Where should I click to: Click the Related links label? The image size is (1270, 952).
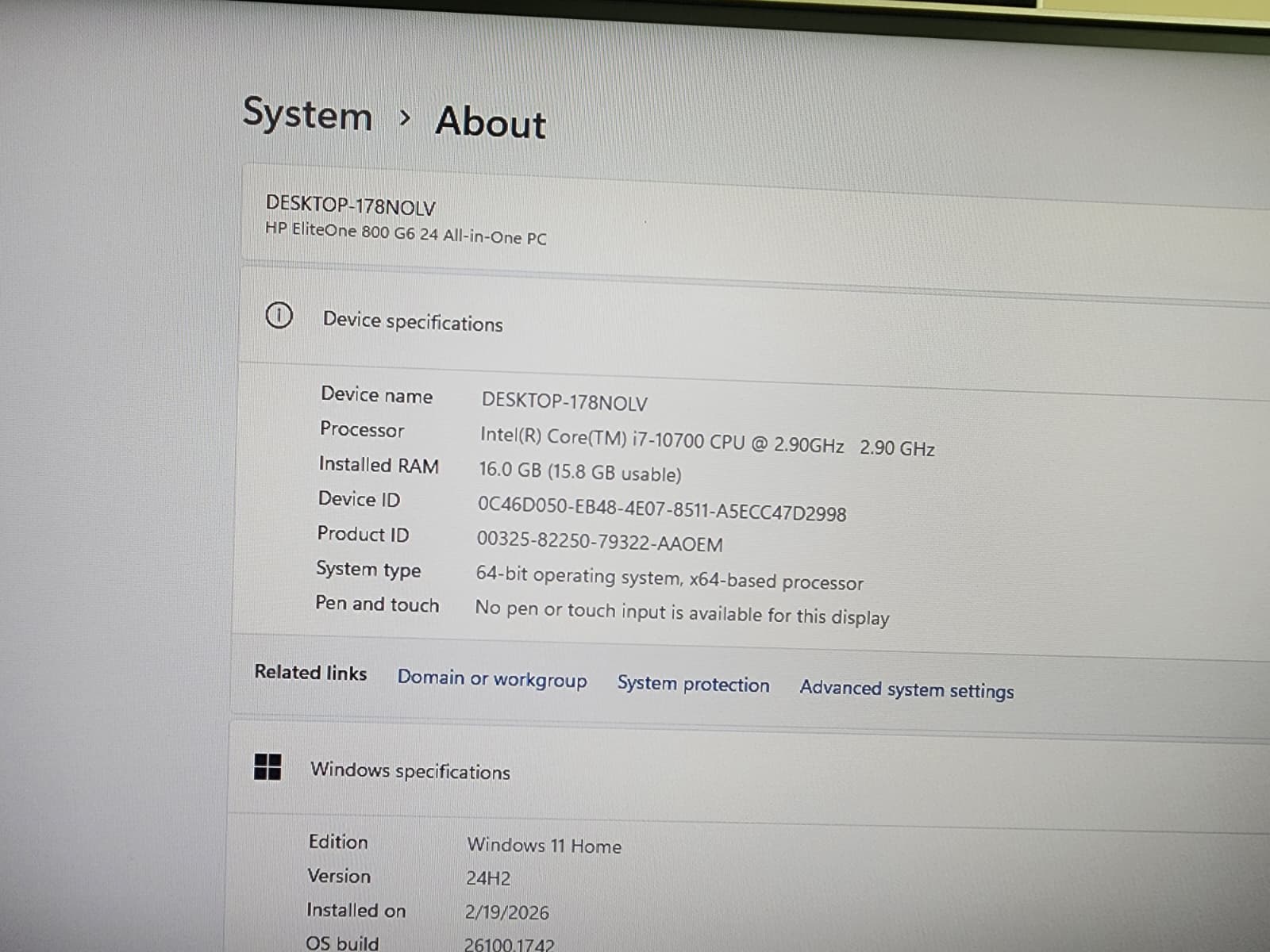click(x=310, y=673)
